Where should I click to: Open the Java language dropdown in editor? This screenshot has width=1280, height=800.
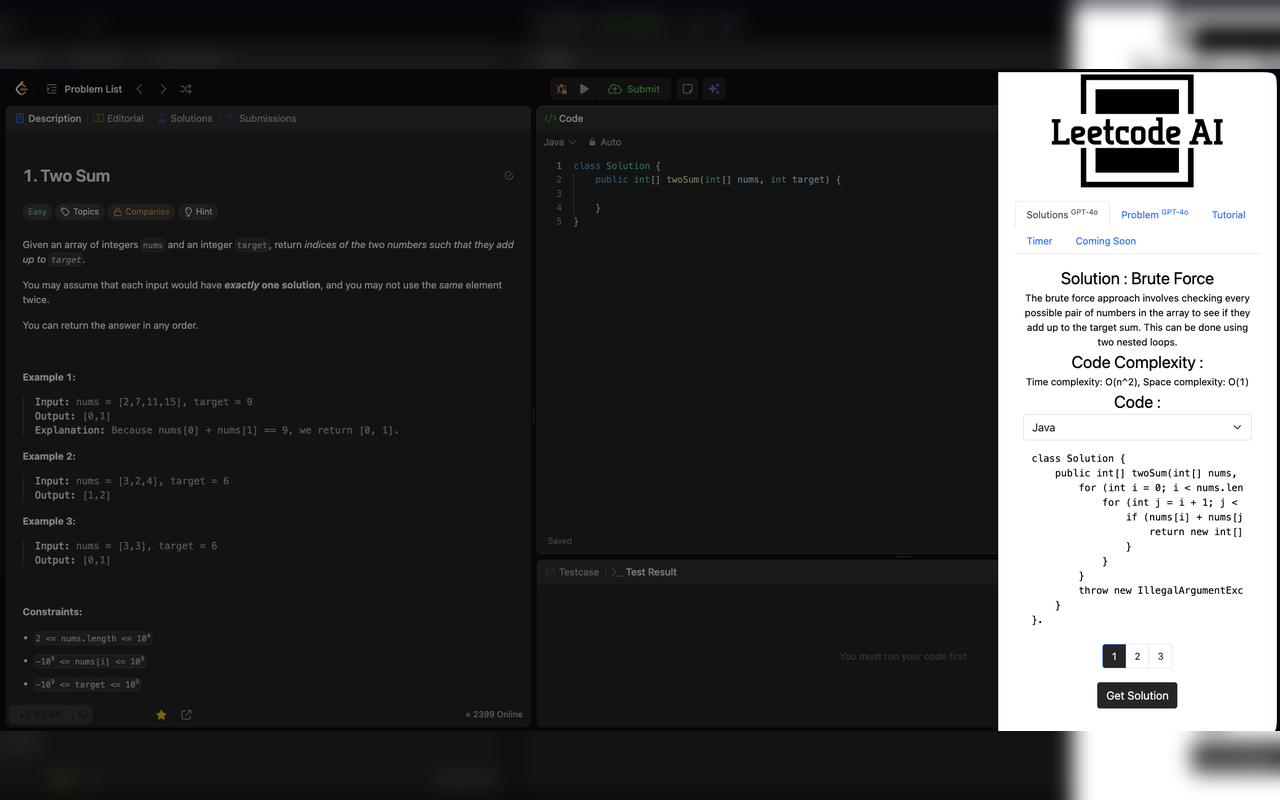[559, 142]
